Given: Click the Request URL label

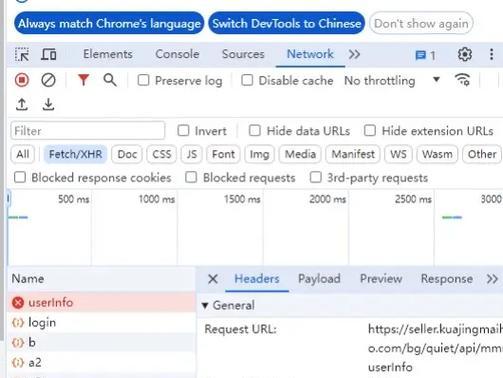Looking at the screenshot, I should pyautogui.click(x=240, y=329).
